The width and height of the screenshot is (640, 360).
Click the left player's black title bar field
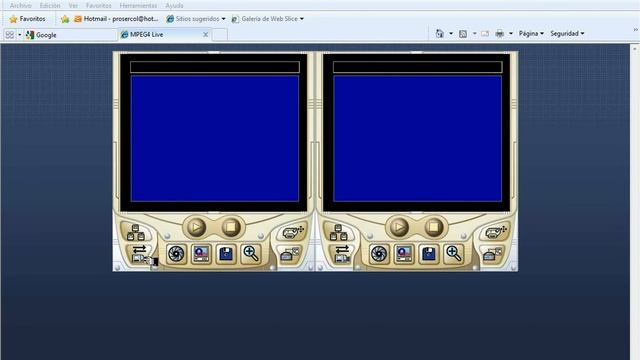click(215, 67)
